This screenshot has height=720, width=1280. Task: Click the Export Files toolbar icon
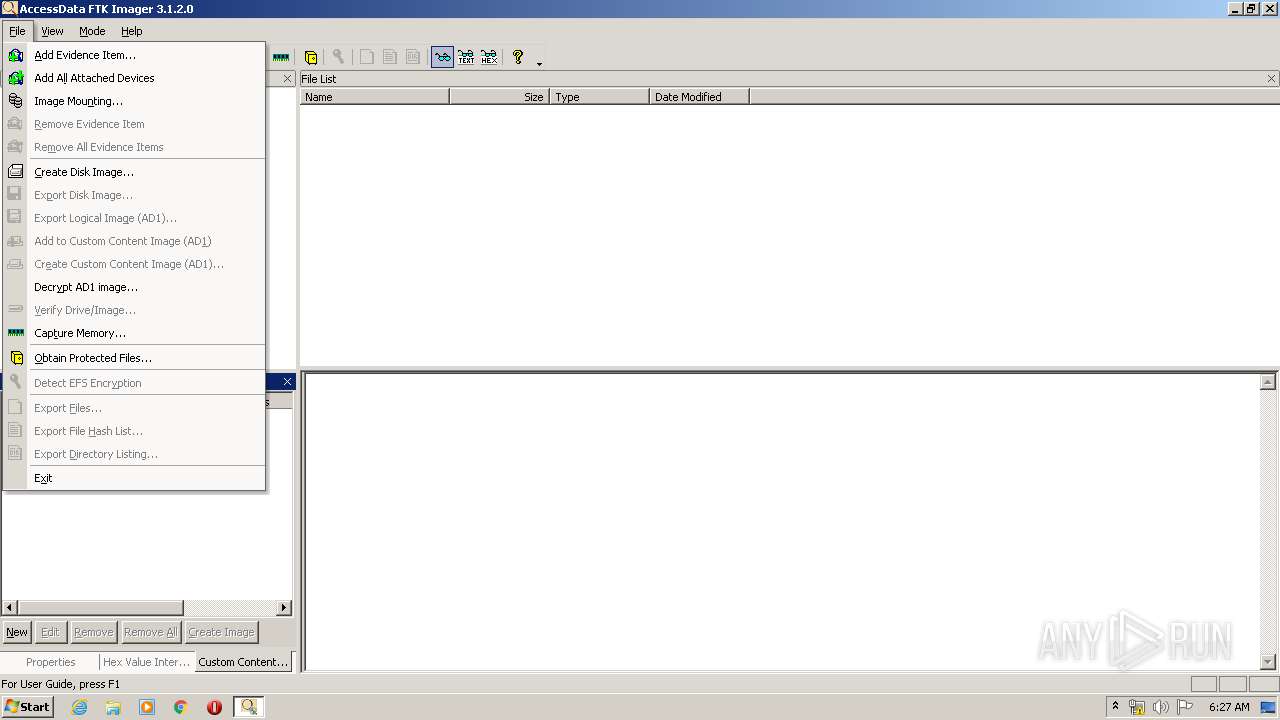point(367,58)
